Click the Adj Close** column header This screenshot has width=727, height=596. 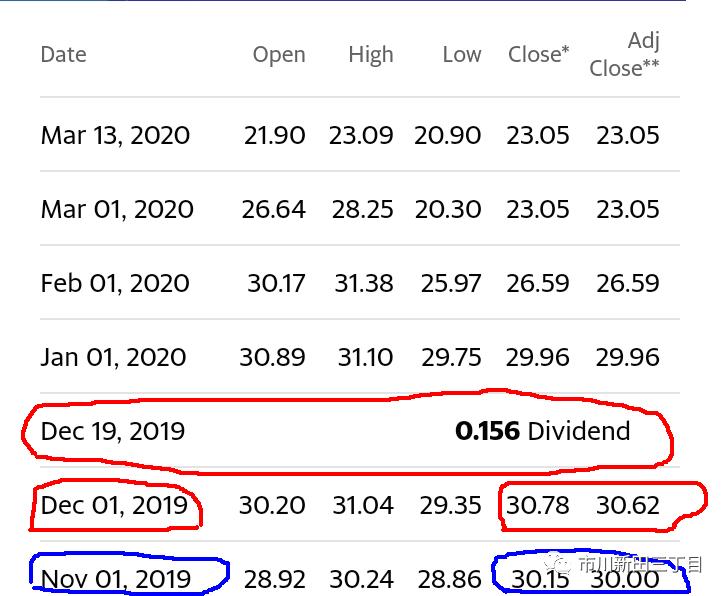[x=626, y=54]
